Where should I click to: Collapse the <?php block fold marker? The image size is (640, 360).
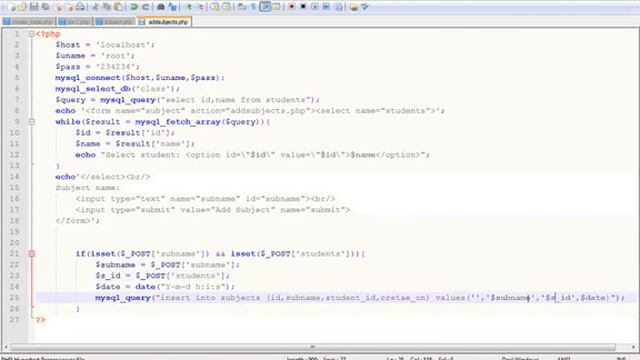tap(31, 34)
